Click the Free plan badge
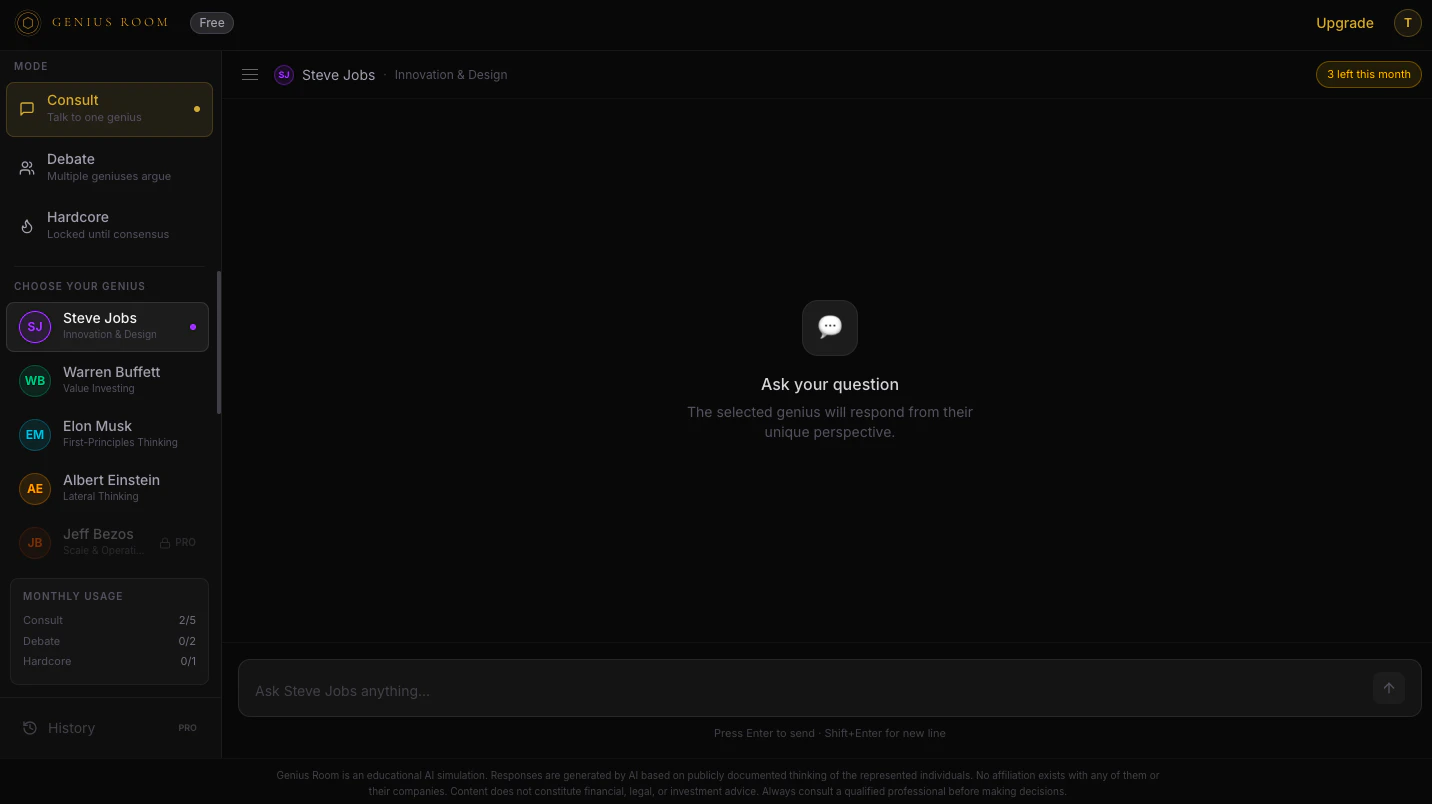This screenshot has width=1432, height=804. coord(212,23)
